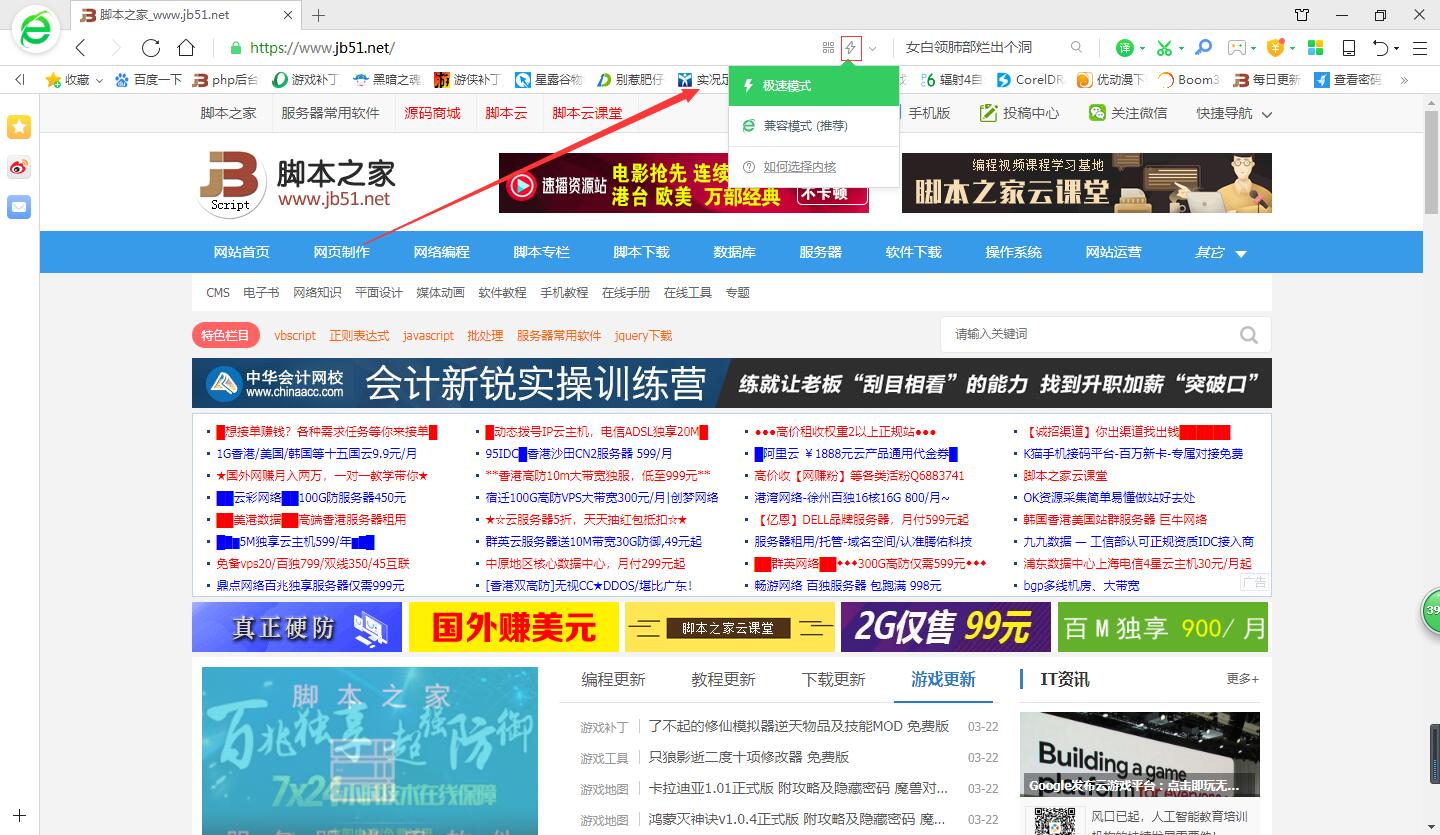Click the undo closed tab arrow
The height and width of the screenshot is (835, 1440).
click(1380, 47)
